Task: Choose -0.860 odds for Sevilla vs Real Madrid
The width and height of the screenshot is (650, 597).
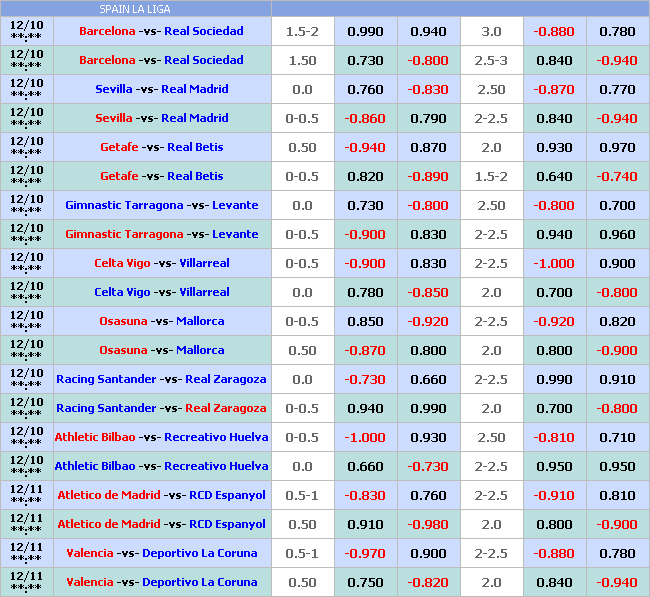Action: point(365,118)
